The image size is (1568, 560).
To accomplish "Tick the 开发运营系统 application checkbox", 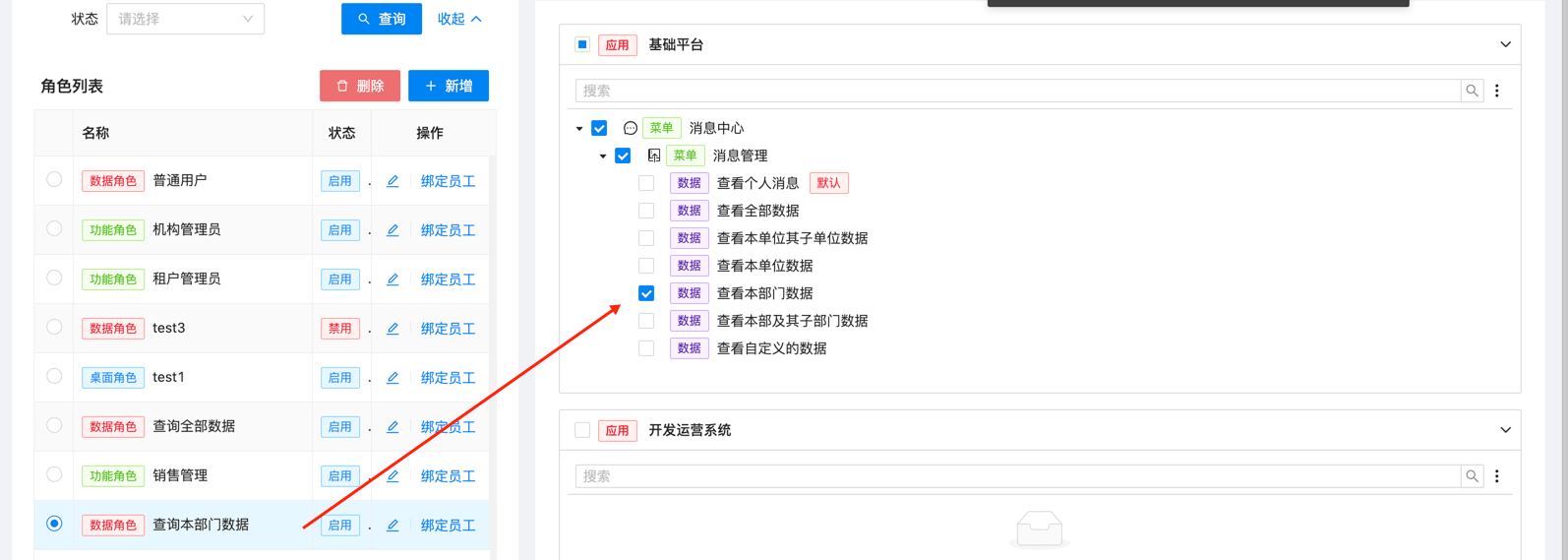I will click(582, 430).
